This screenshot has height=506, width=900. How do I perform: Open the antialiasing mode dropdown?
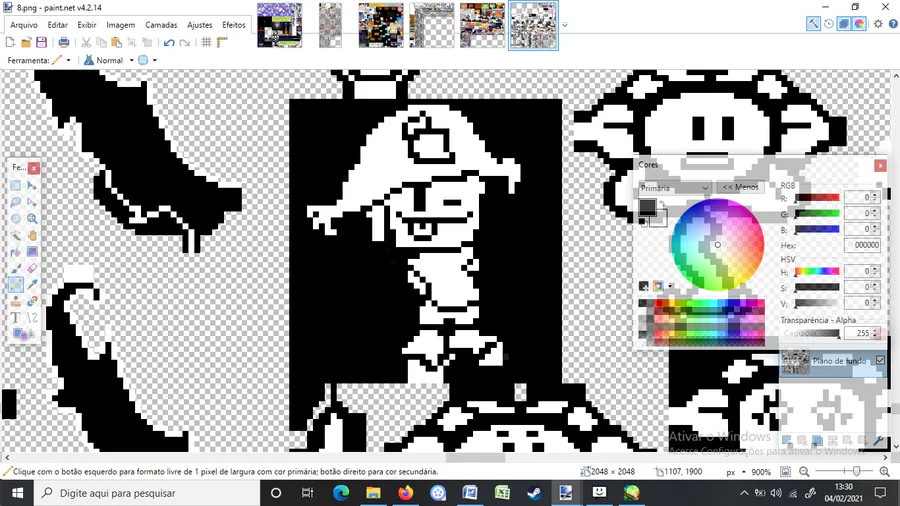click(154, 60)
